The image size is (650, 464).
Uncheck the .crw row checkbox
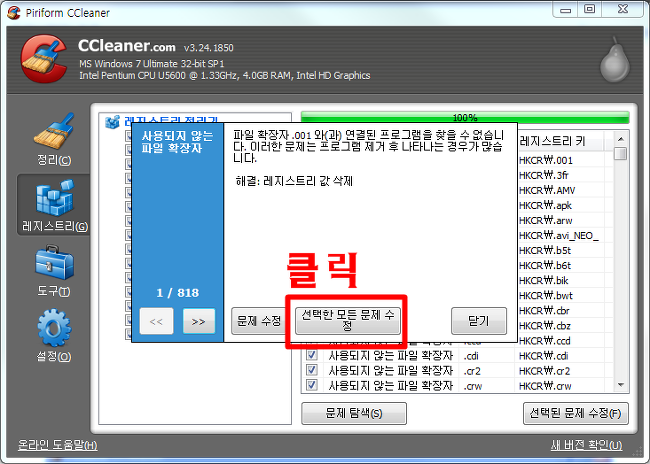(312, 385)
